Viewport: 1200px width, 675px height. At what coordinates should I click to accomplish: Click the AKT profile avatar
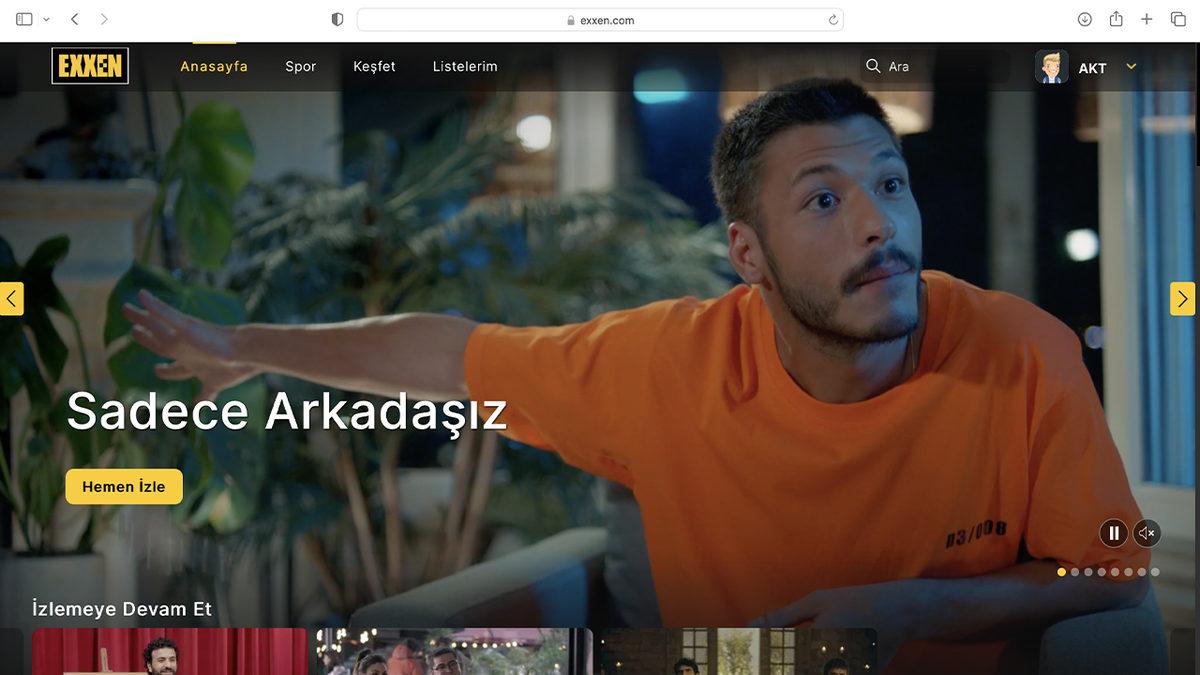coord(1051,67)
